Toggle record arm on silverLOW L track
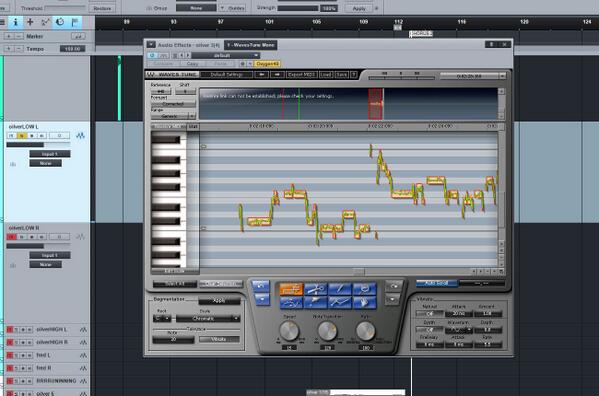The height and width of the screenshot is (396, 599). point(32,136)
